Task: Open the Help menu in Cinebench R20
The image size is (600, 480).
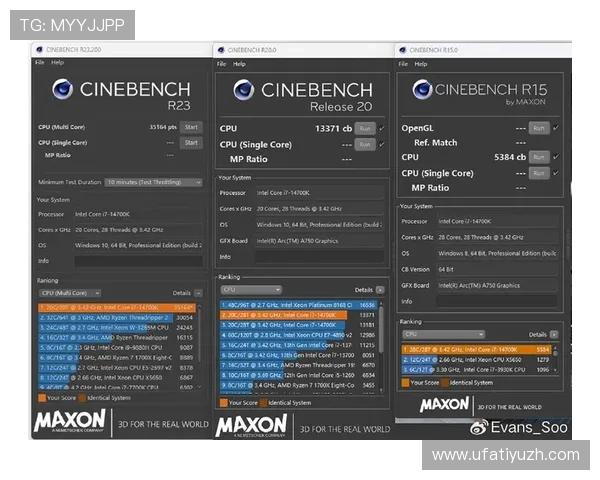Action: pos(239,64)
